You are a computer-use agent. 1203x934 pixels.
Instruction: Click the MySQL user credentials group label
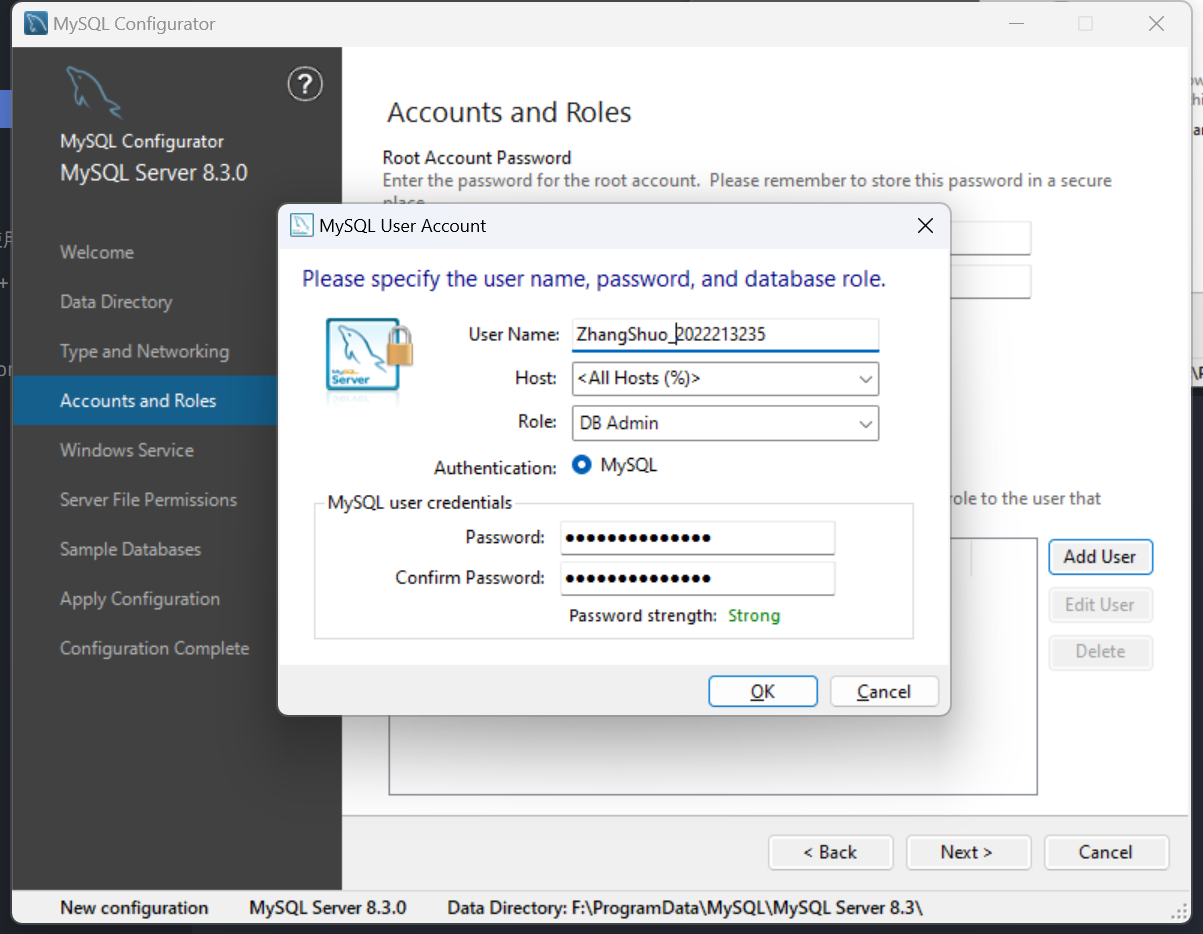420,503
